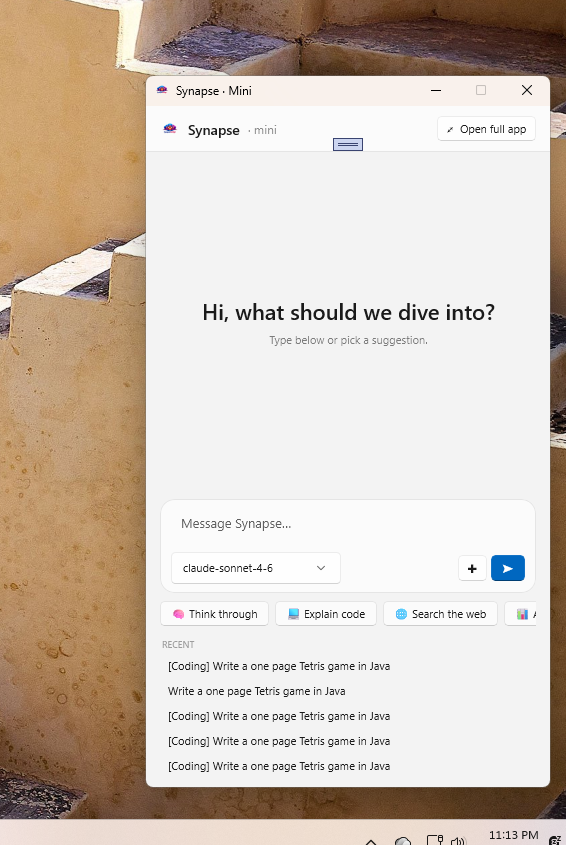Viewport: 566px width, 845px height.
Task: Click the Open full app button
Action: pos(486,129)
